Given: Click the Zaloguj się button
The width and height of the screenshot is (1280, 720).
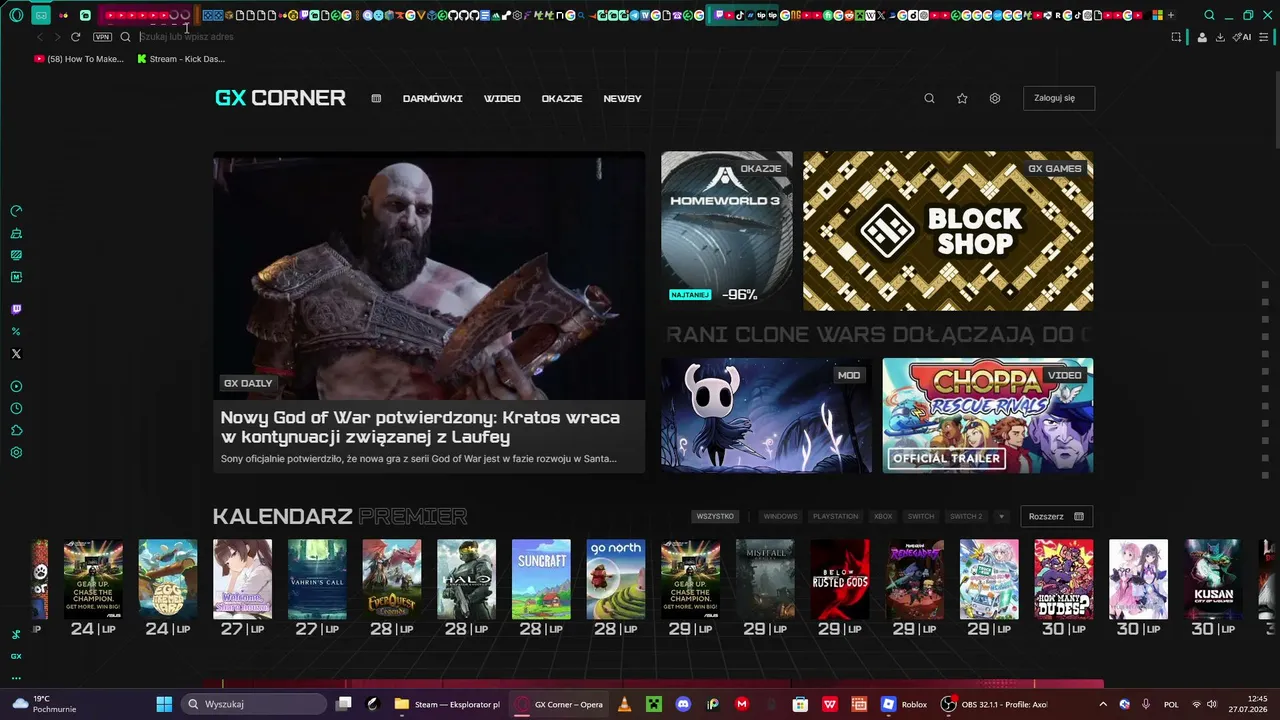Looking at the screenshot, I should [1059, 98].
